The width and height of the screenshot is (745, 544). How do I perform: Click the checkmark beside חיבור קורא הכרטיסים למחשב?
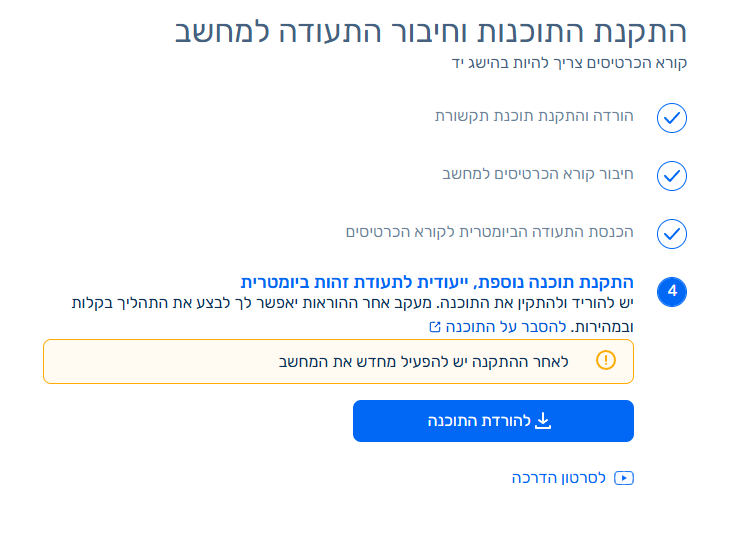pos(671,176)
